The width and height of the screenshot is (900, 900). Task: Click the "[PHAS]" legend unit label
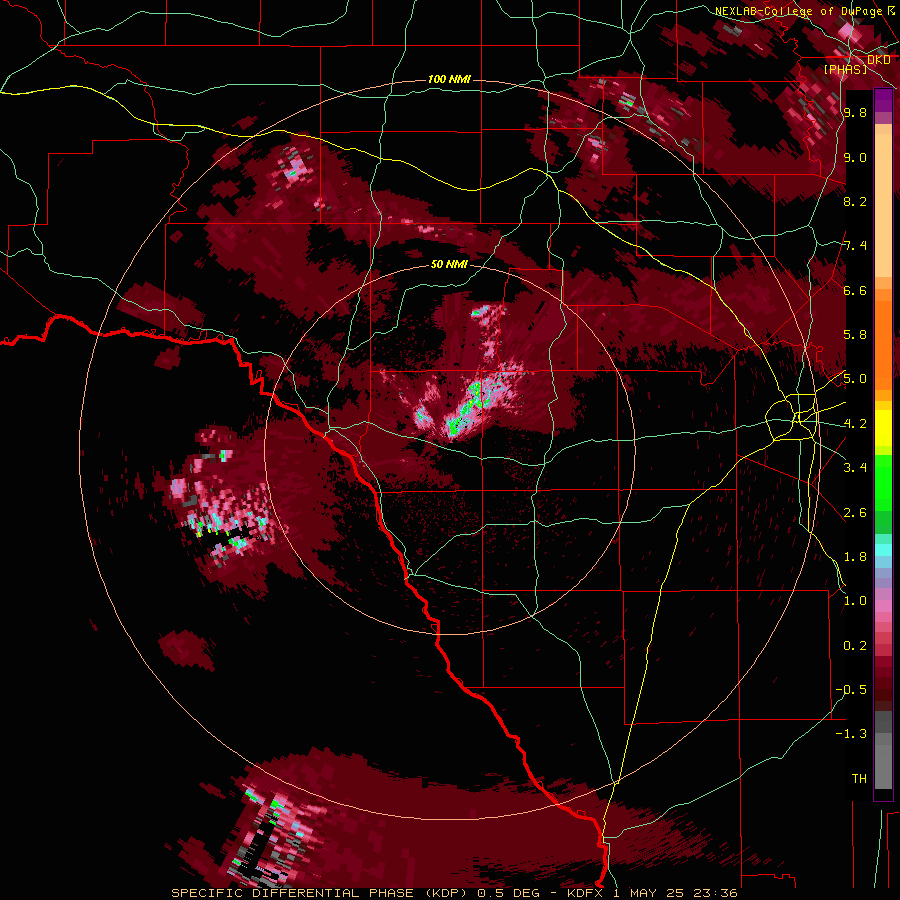tap(845, 69)
